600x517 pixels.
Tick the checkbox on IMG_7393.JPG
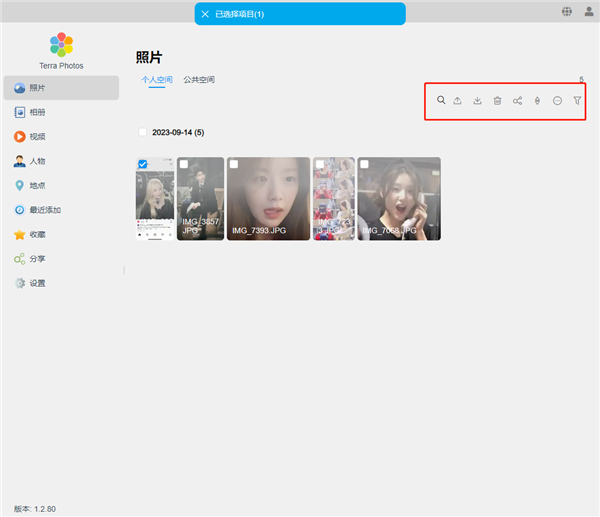pyautogui.click(x=234, y=164)
